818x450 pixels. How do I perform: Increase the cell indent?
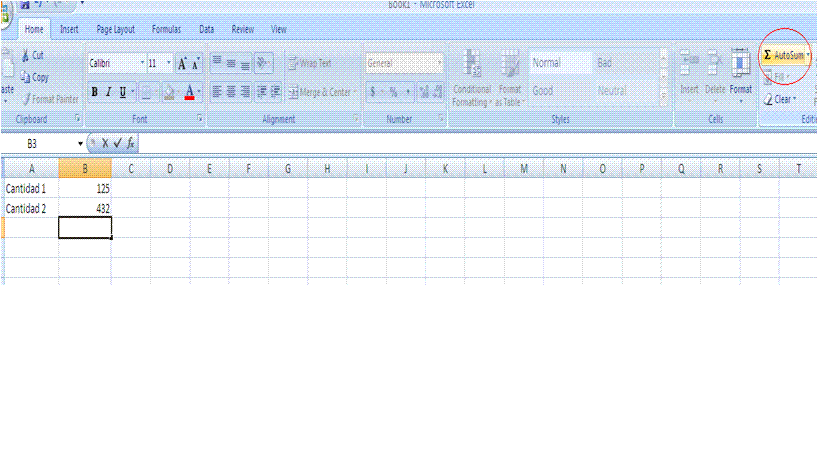tap(275, 92)
